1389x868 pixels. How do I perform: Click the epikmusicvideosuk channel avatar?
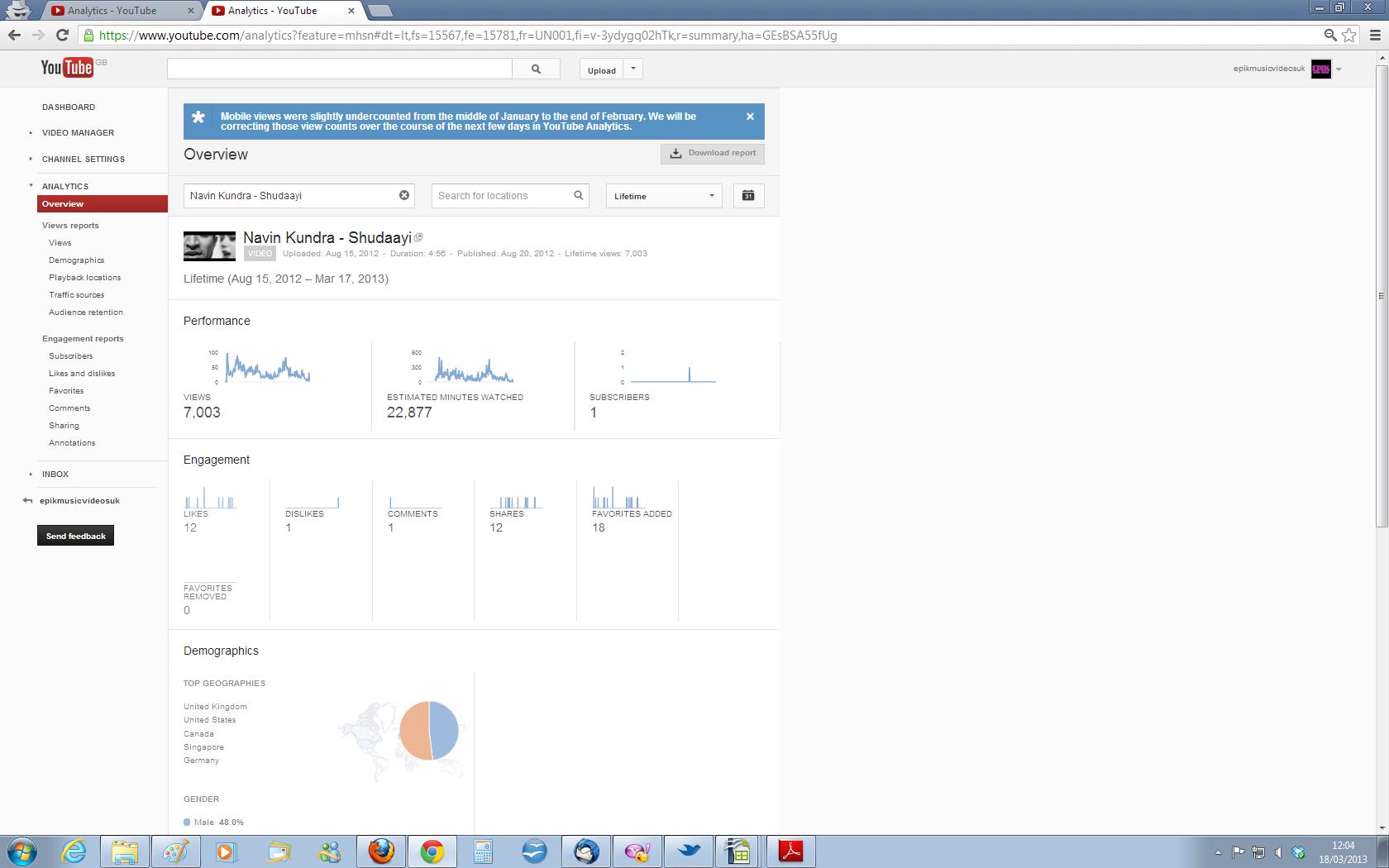tap(1321, 69)
